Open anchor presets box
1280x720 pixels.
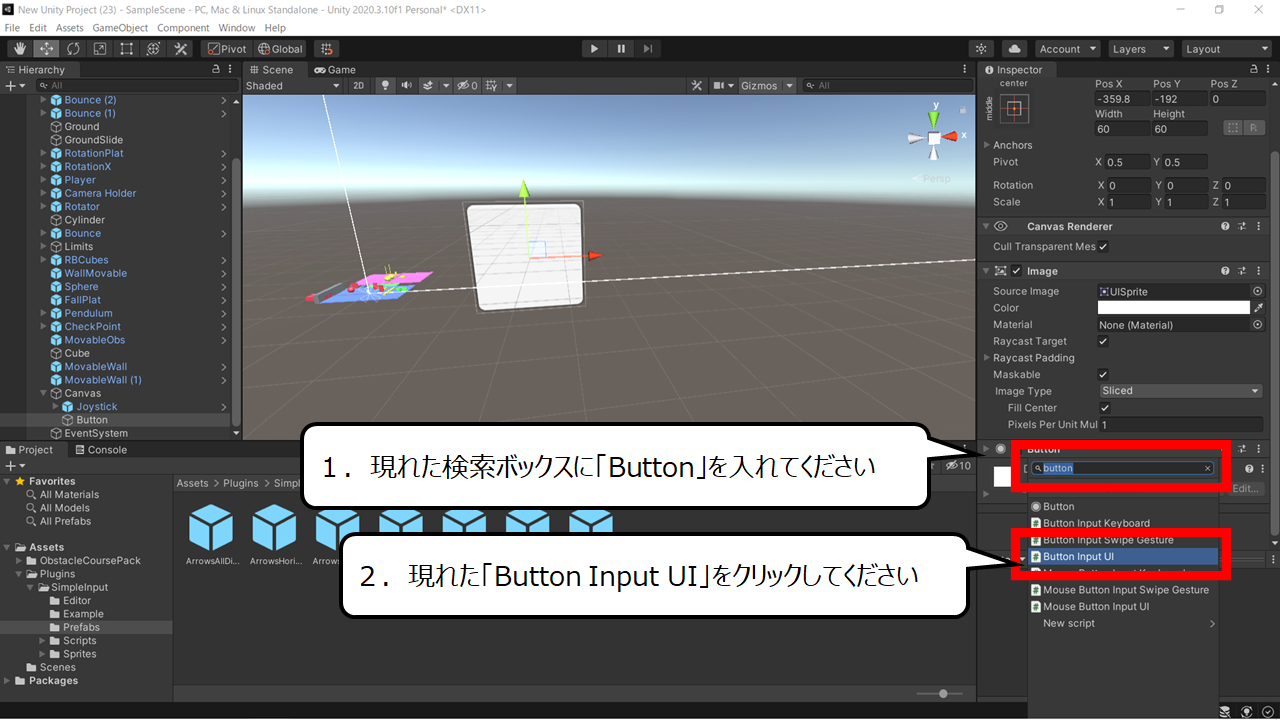point(1015,109)
